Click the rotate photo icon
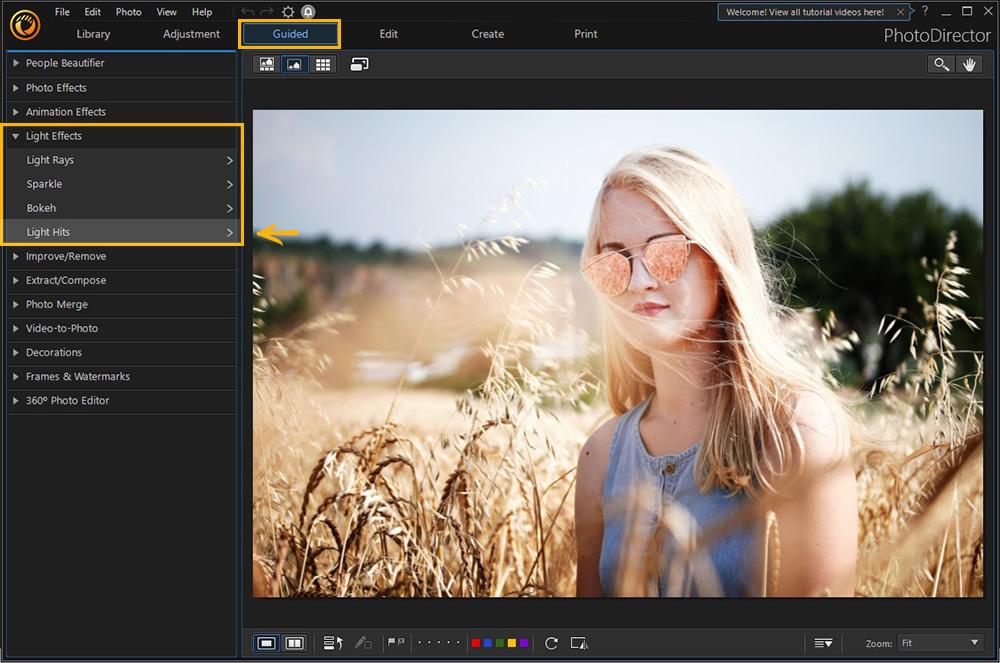Viewport: 1000px width, 663px height. 551,643
